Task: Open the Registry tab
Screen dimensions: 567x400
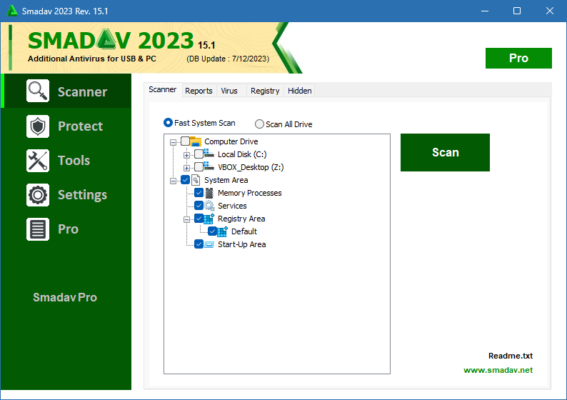Action: pyautogui.click(x=265, y=91)
